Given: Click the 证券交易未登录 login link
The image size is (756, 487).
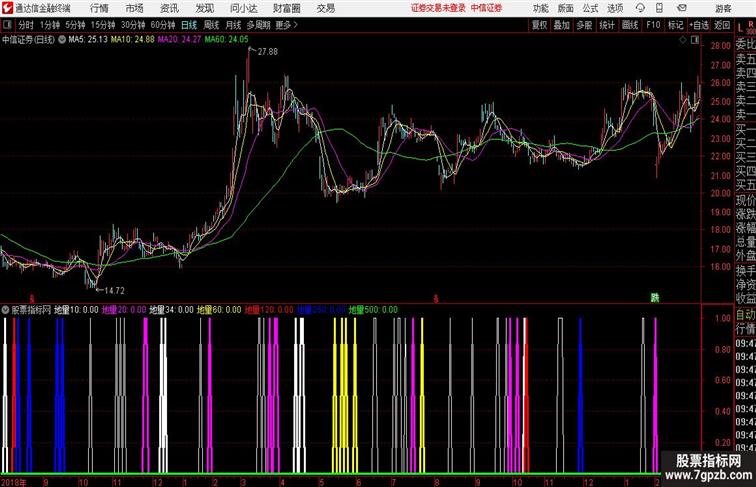Looking at the screenshot, I should click(x=438, y=8).
